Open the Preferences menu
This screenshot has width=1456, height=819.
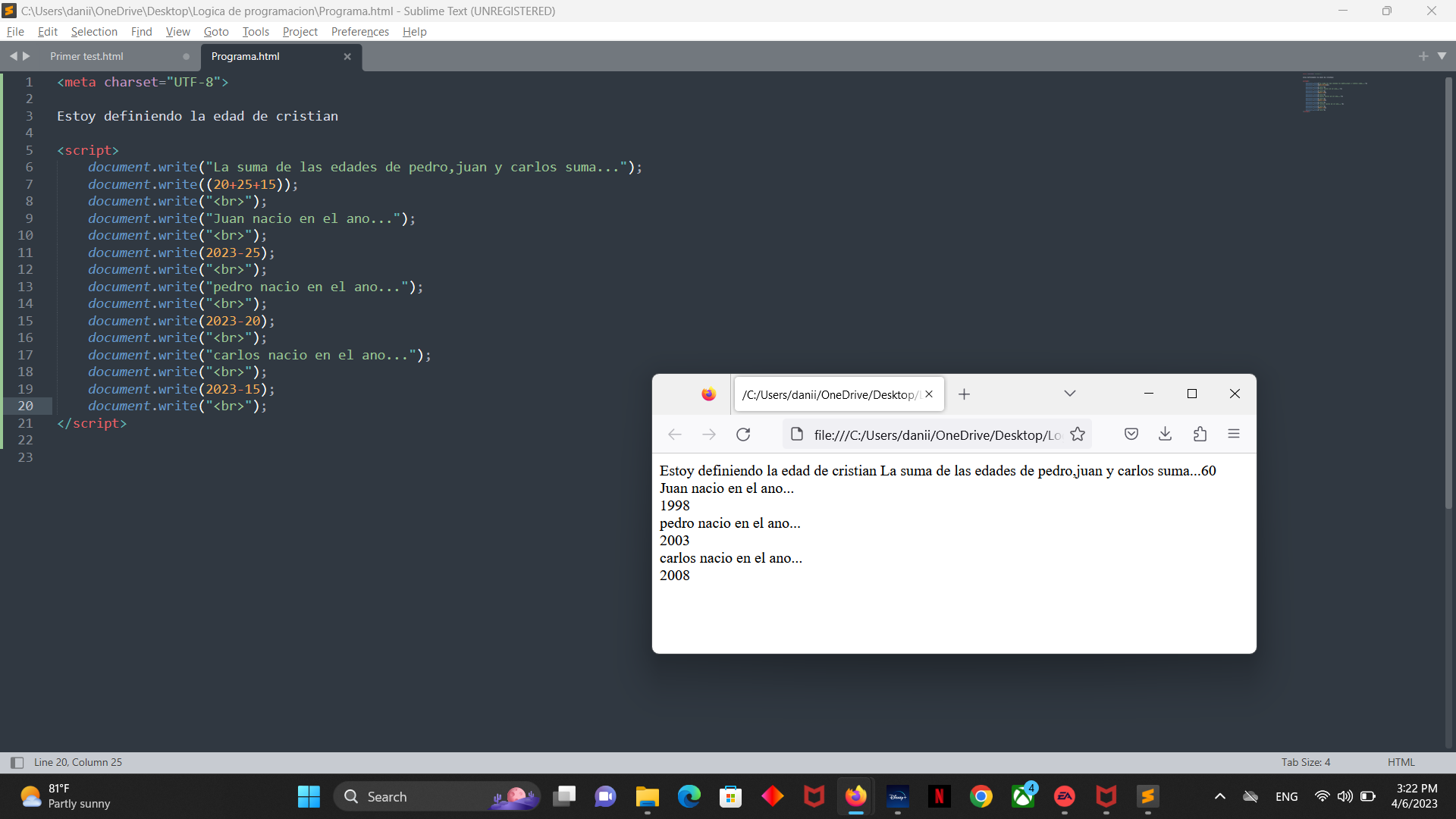click(x=360, y=32)
